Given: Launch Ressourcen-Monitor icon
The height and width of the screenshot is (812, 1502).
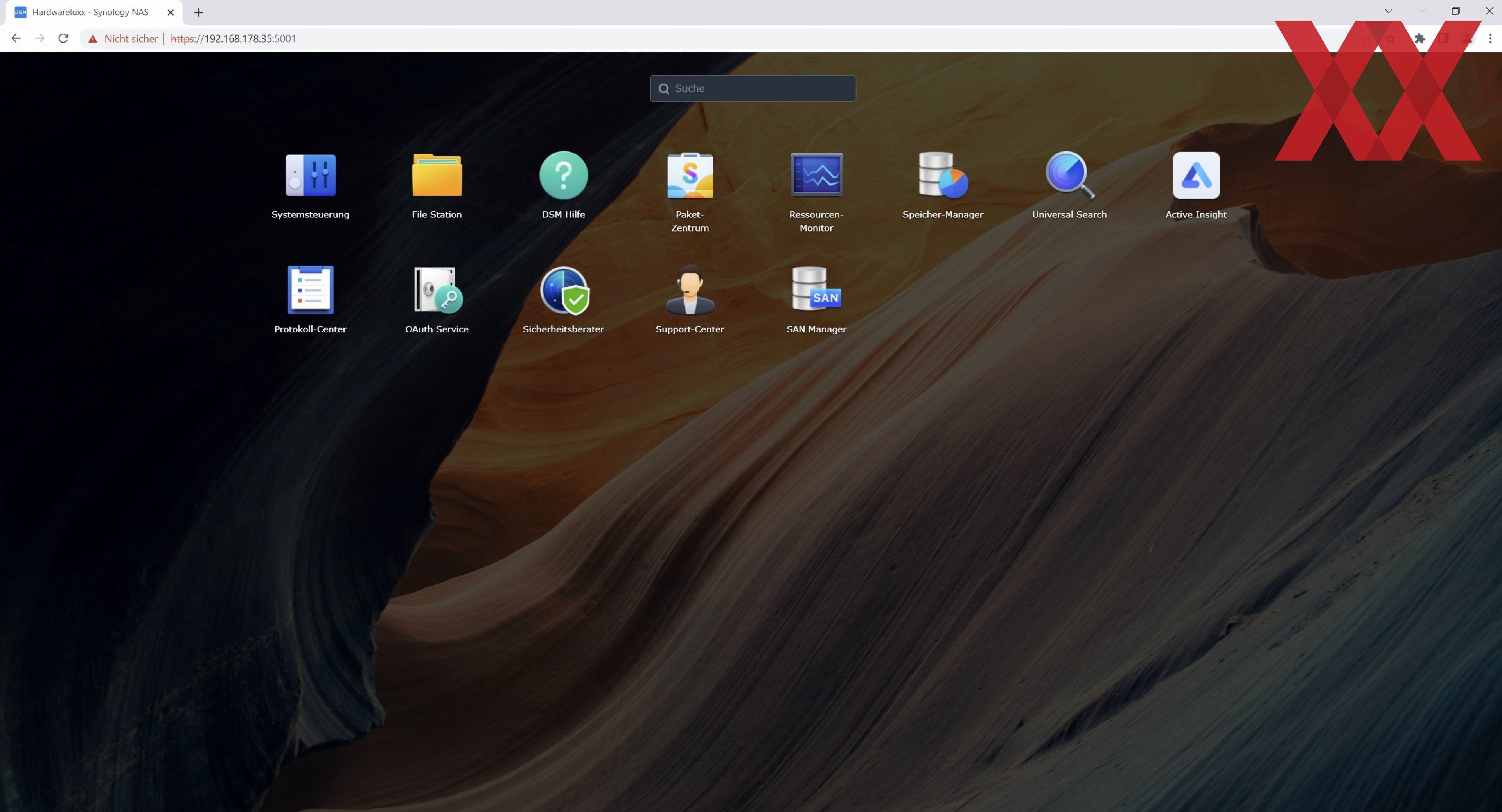Looking at the screenshot, I should pyautogui.click(x=816, y=175).
